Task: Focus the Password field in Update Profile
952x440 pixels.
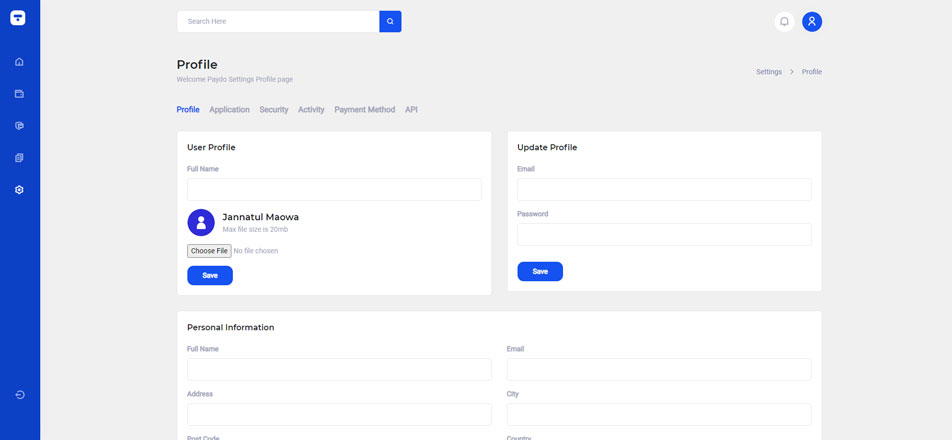Action: pos(664,234)
